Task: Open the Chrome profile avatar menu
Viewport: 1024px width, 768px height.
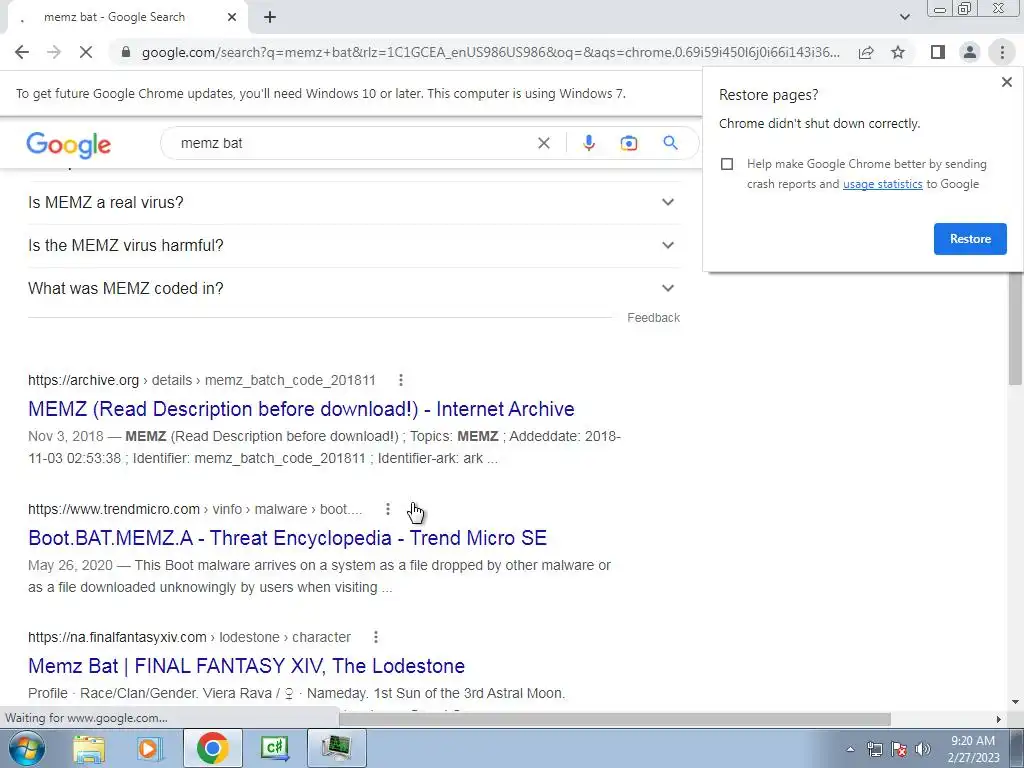Action: click(970, 52)
